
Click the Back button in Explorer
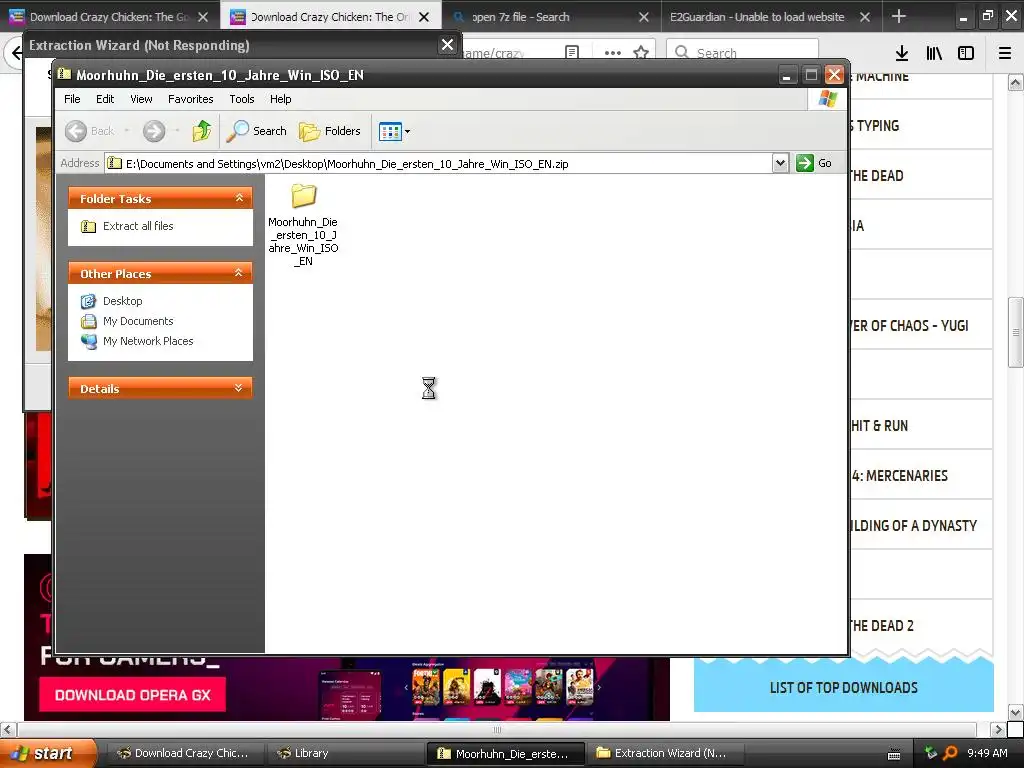[x=90, y=131]
